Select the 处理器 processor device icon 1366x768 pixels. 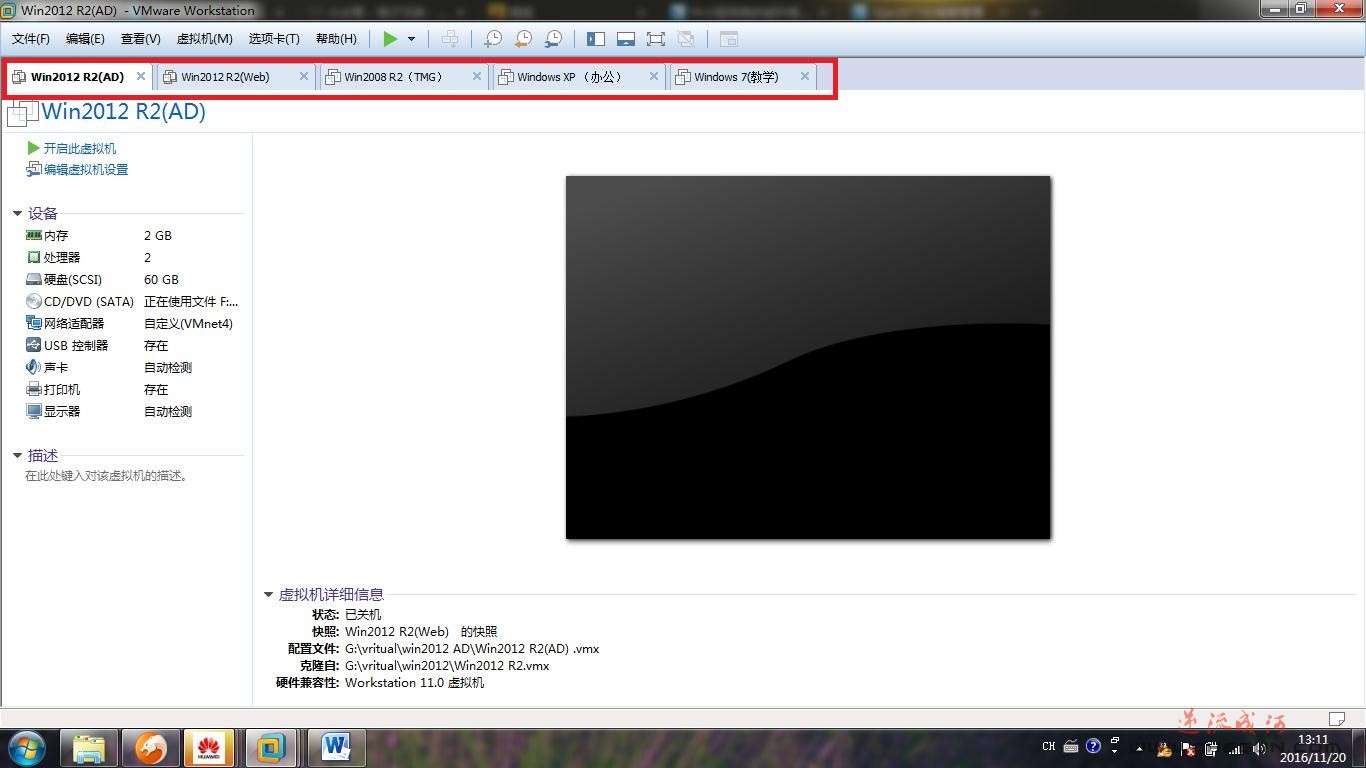click(34, 257)
